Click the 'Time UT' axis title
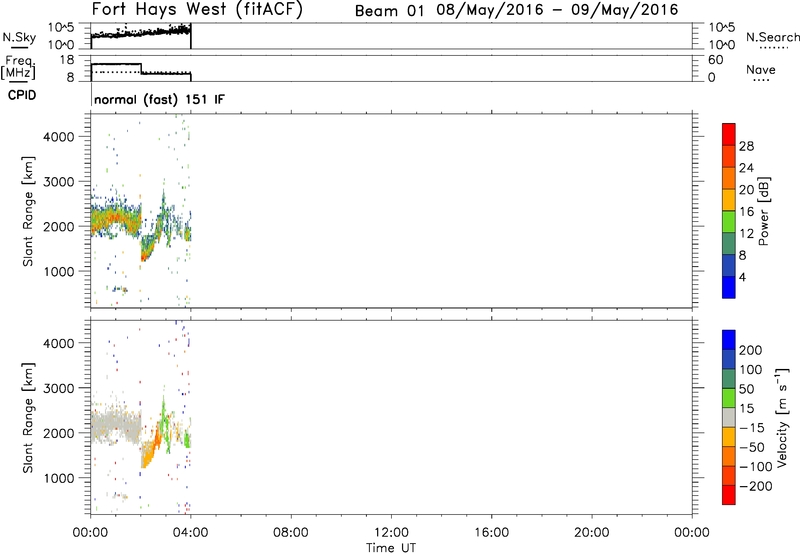The height and width of the screenshot is (554, 800). coord(391,548)
